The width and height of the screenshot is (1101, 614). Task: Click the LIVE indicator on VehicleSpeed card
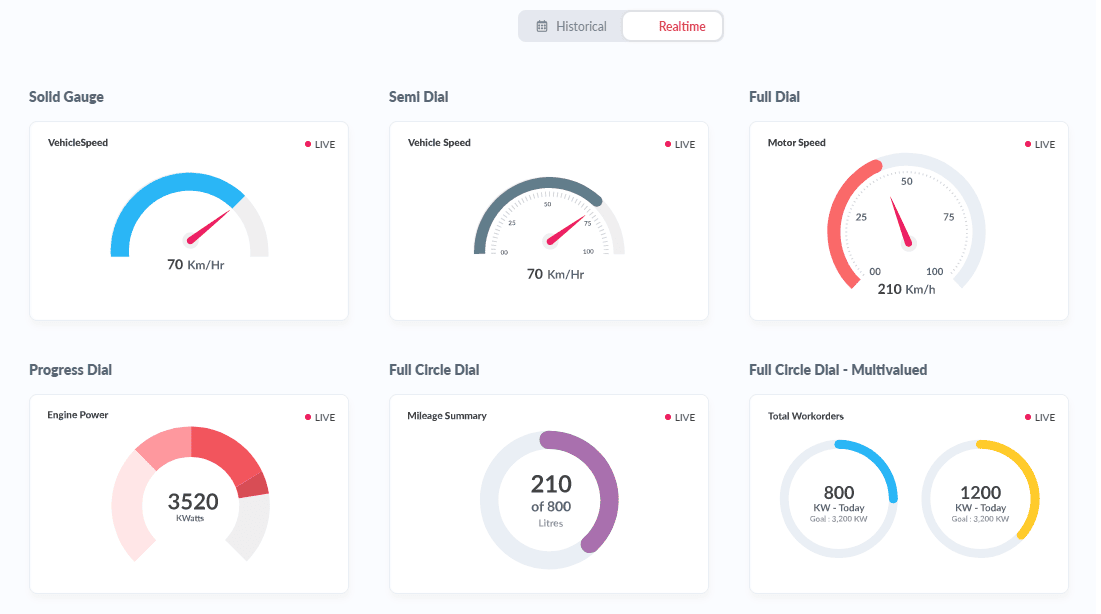[x=320, y=144]
